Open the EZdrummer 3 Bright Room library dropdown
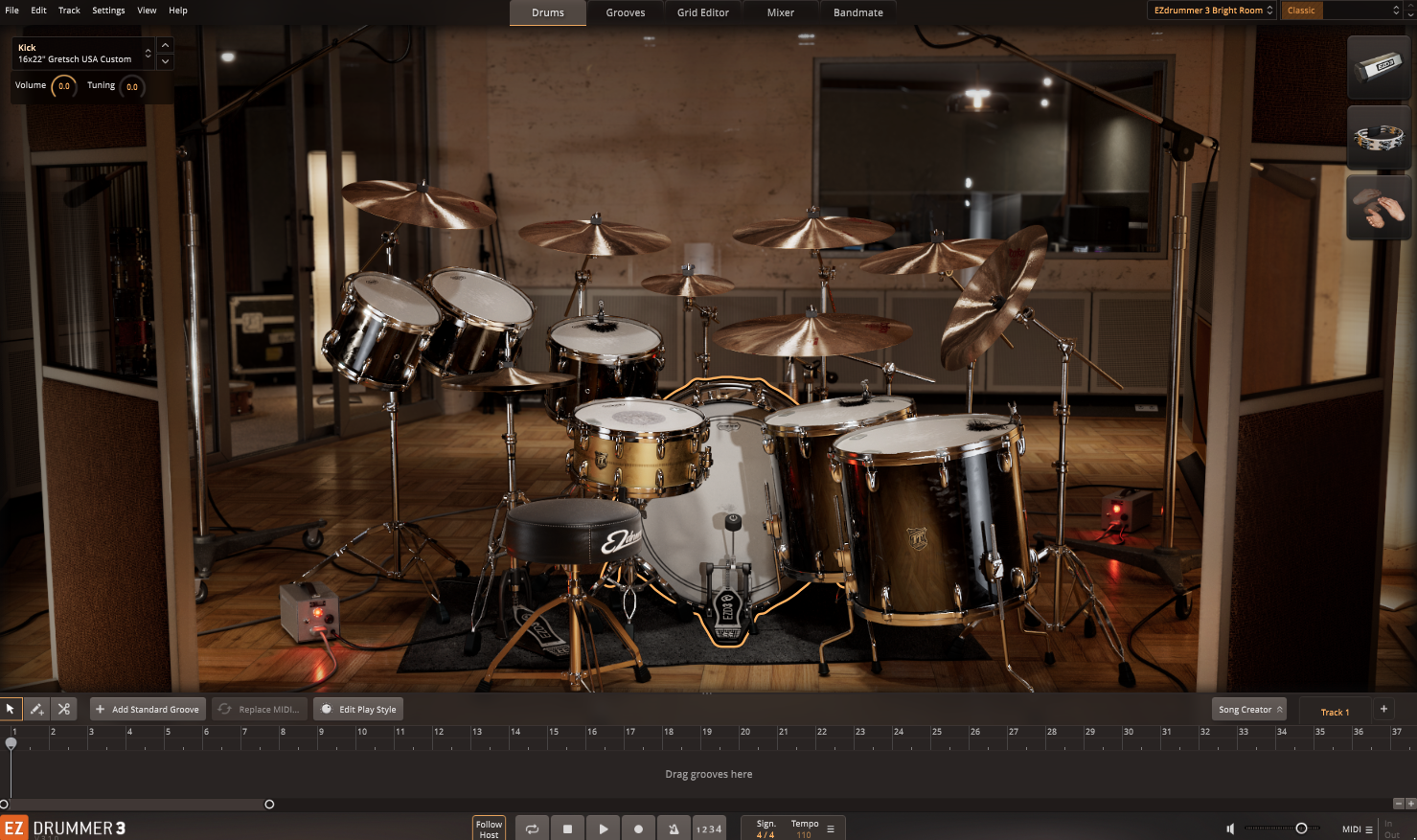 click(x=1212, y=11)
